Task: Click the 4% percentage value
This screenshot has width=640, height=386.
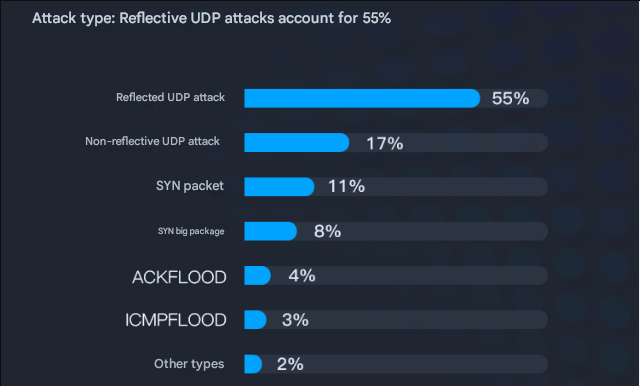Action: coord(302,275)
